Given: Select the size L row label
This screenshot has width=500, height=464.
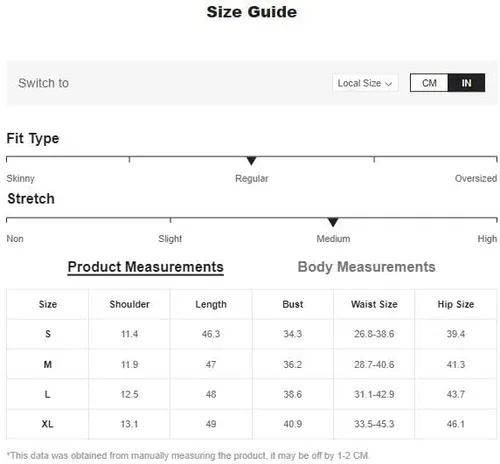Looking at the screenshot, I should pyautogui.click(x=47, y=394).
